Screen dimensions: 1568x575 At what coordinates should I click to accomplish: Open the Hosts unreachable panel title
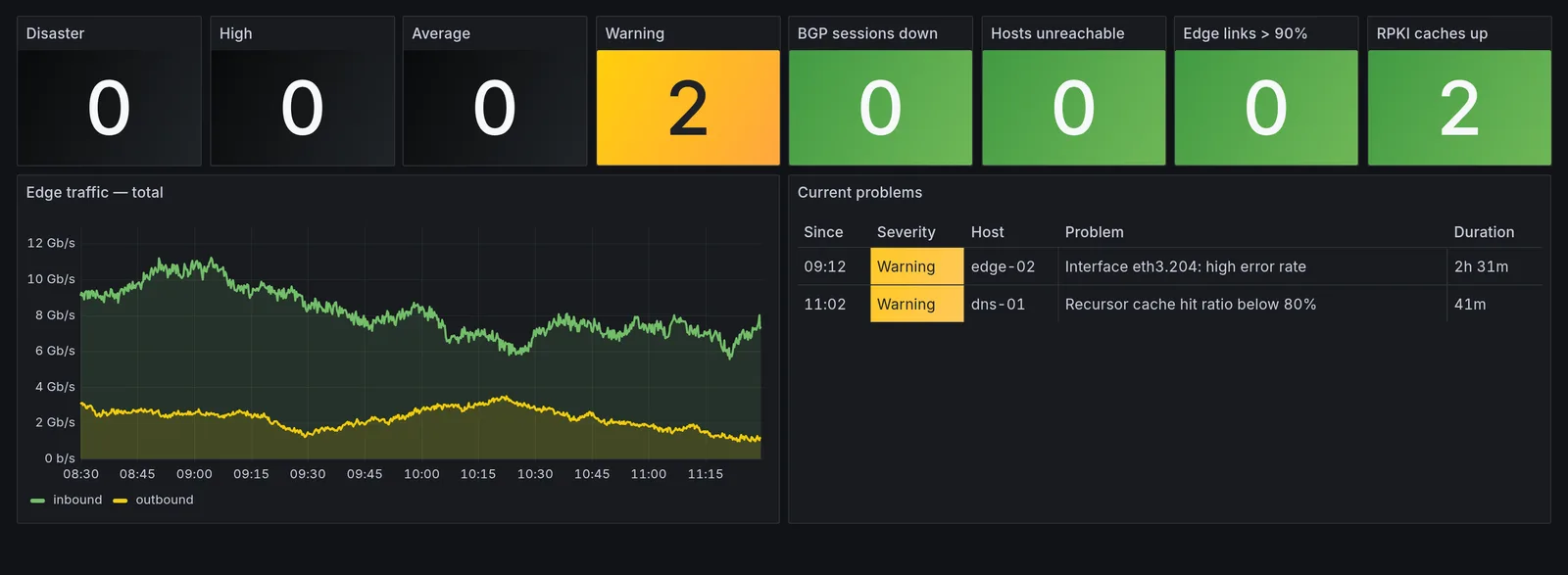pos(1057,33)
